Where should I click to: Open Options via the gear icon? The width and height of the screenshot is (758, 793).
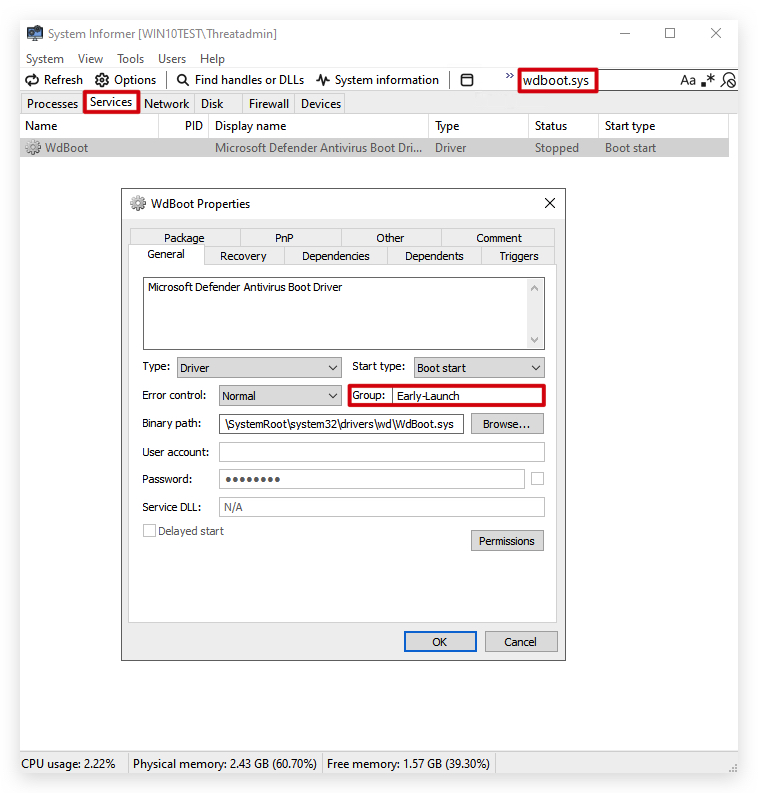click(102, 80)
